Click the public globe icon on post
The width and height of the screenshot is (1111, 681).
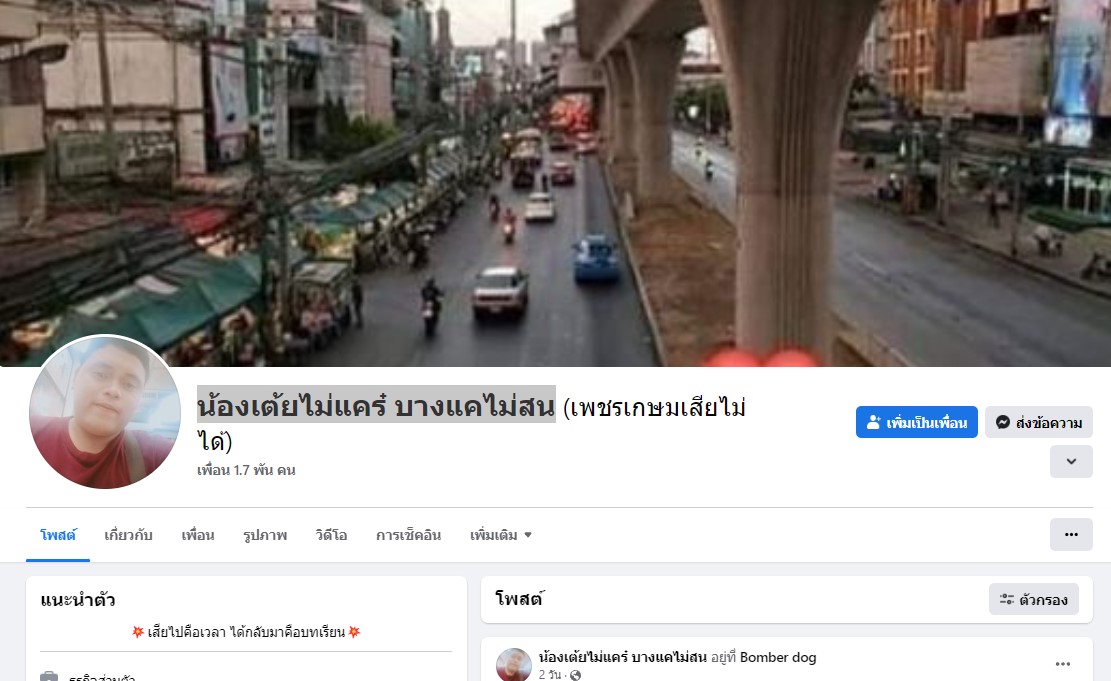575,675
